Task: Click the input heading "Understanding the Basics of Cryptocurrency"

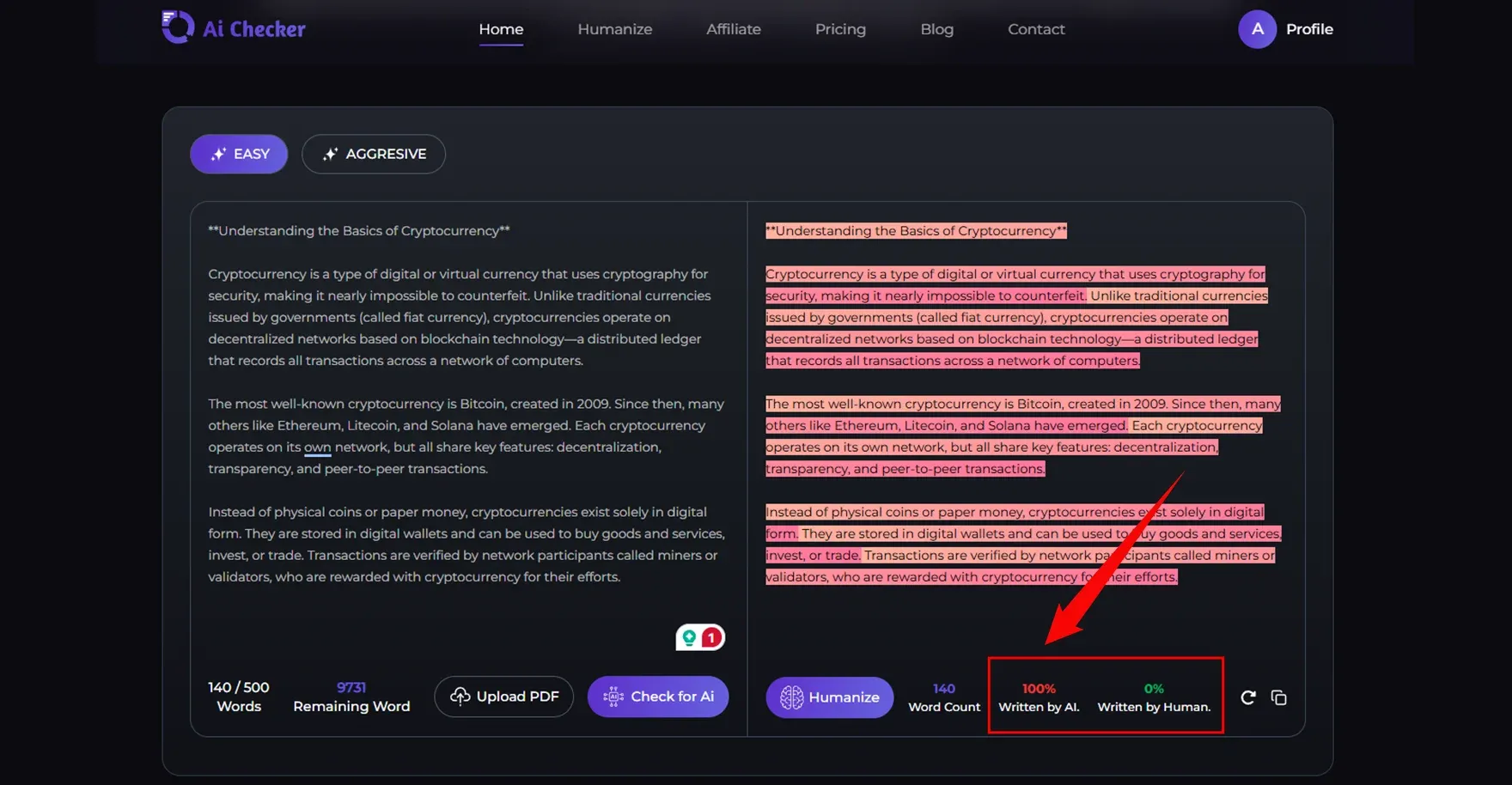Action: tap(359, 231)
